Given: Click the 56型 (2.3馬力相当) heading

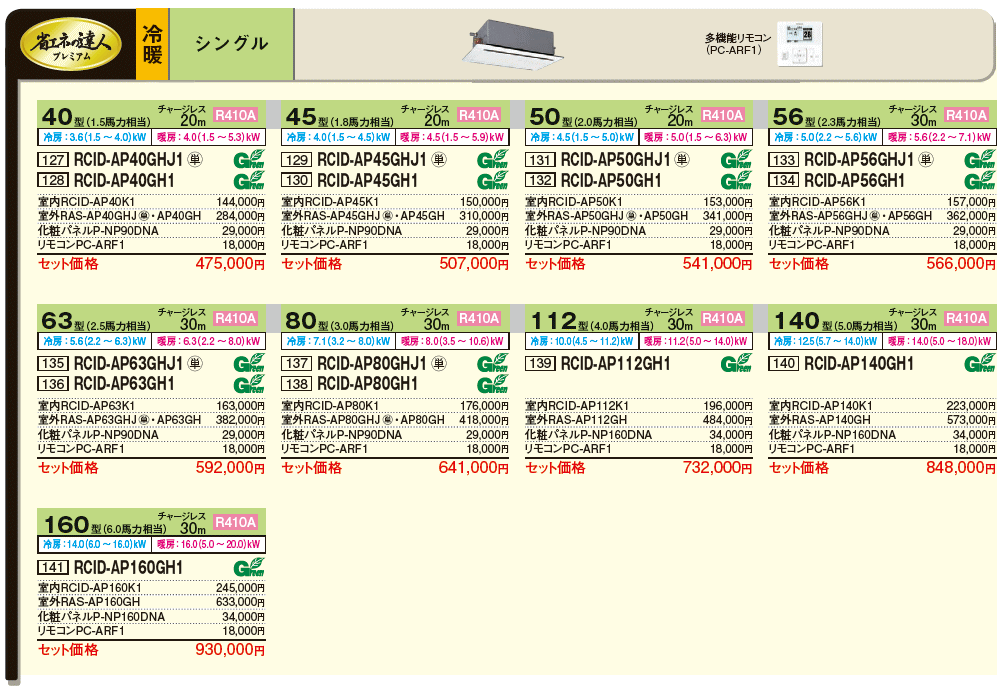Looking at the screenshot, I should pos(826,116).
